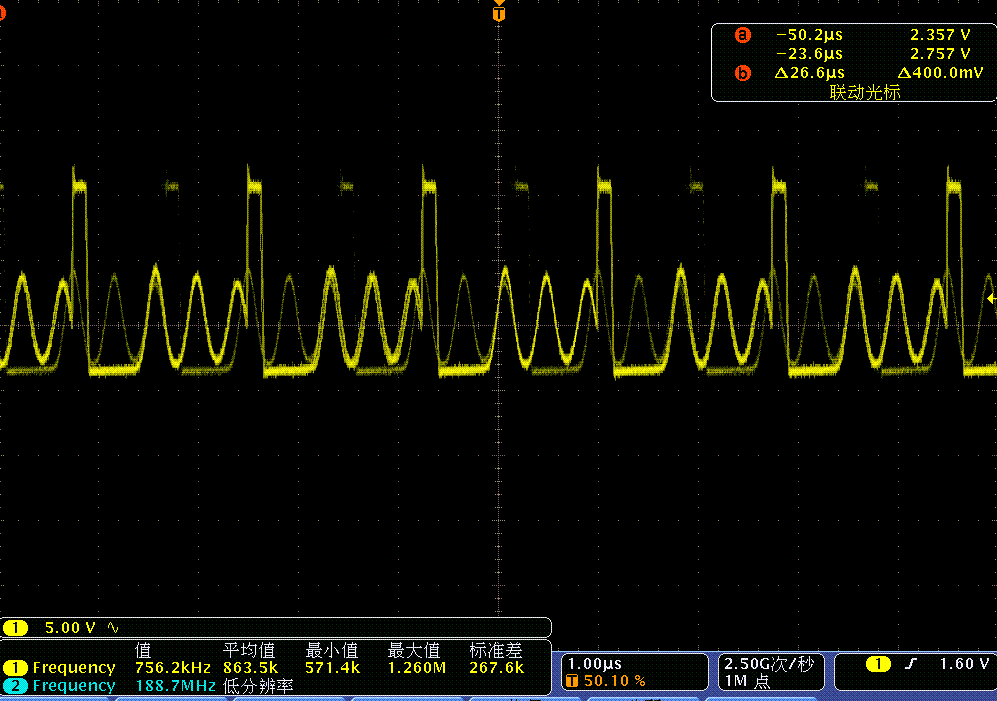Click the 1.260M maximum value
Screen dimensions: 997x701
[x=416, y=667]
